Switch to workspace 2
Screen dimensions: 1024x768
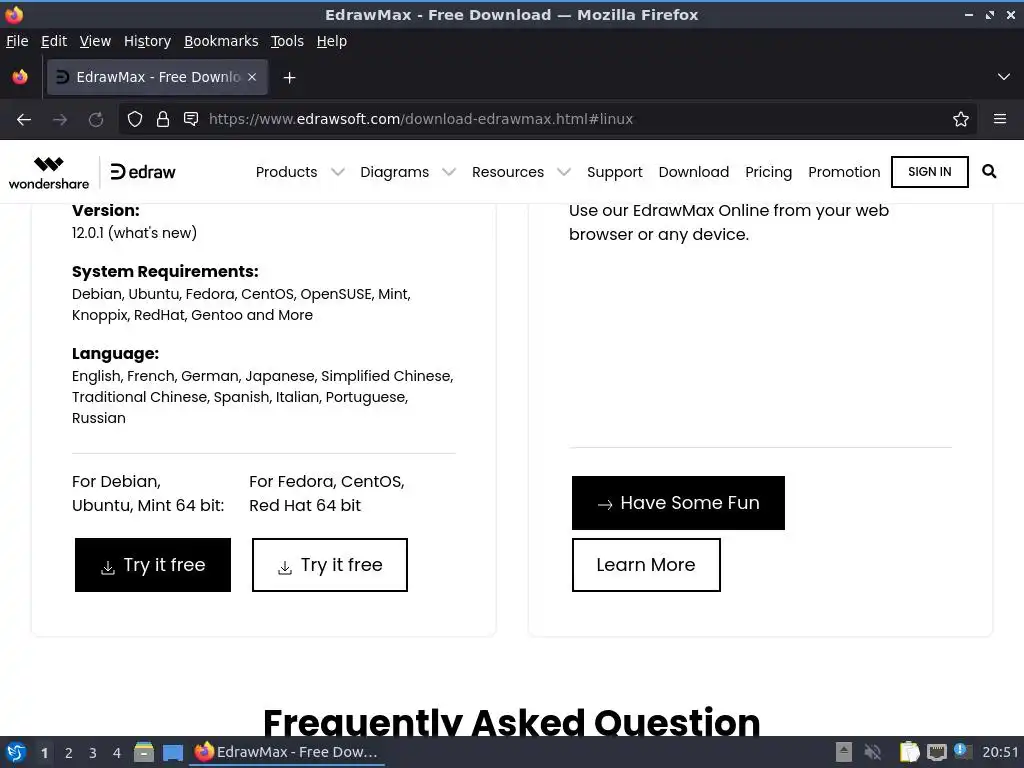click(69, 753)
